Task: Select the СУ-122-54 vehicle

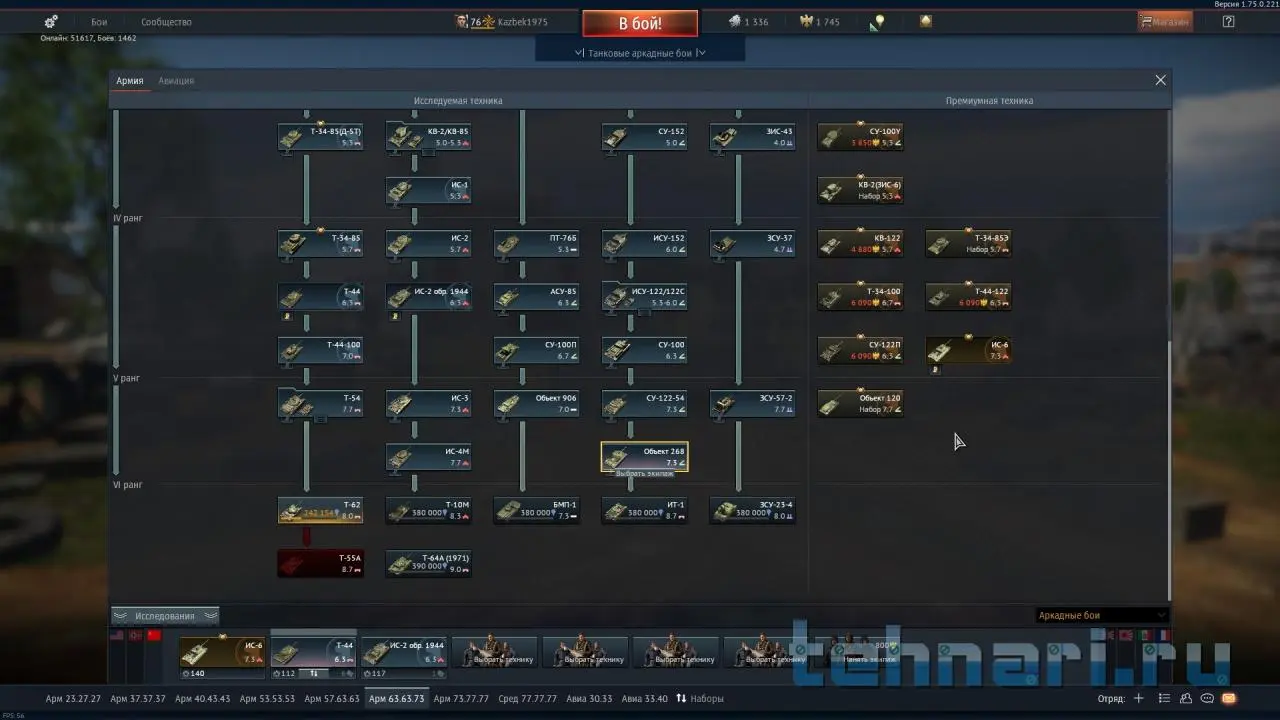Action: [x=644, y=404]
